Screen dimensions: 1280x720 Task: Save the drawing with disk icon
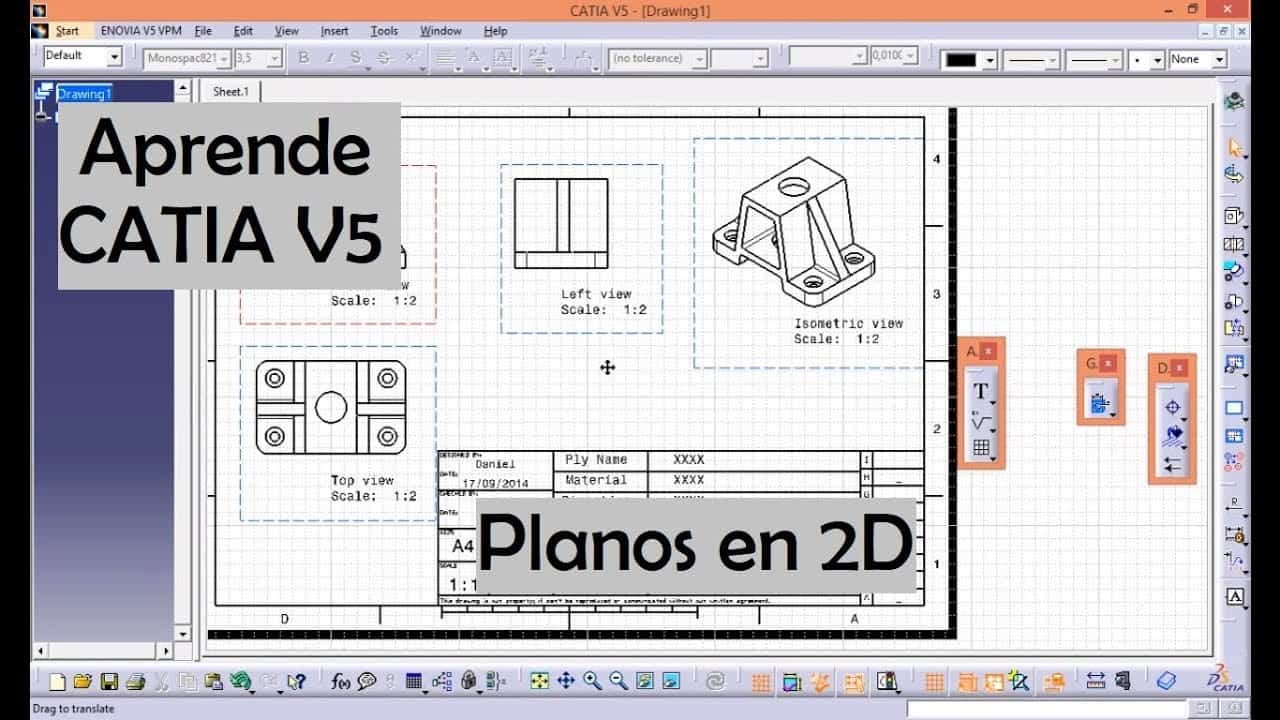(109, 682)
